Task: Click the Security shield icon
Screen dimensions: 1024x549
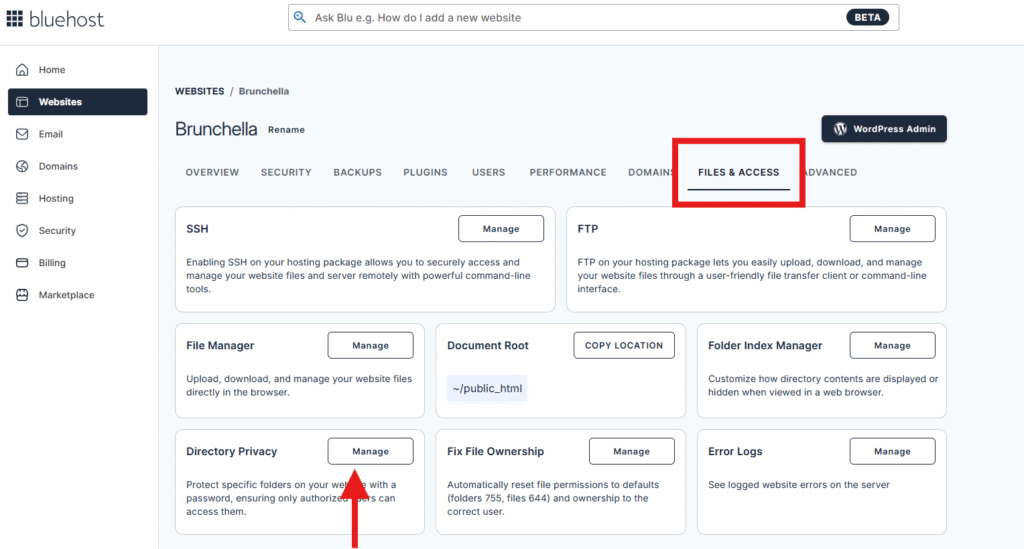Action: click(x=22, y=230)
